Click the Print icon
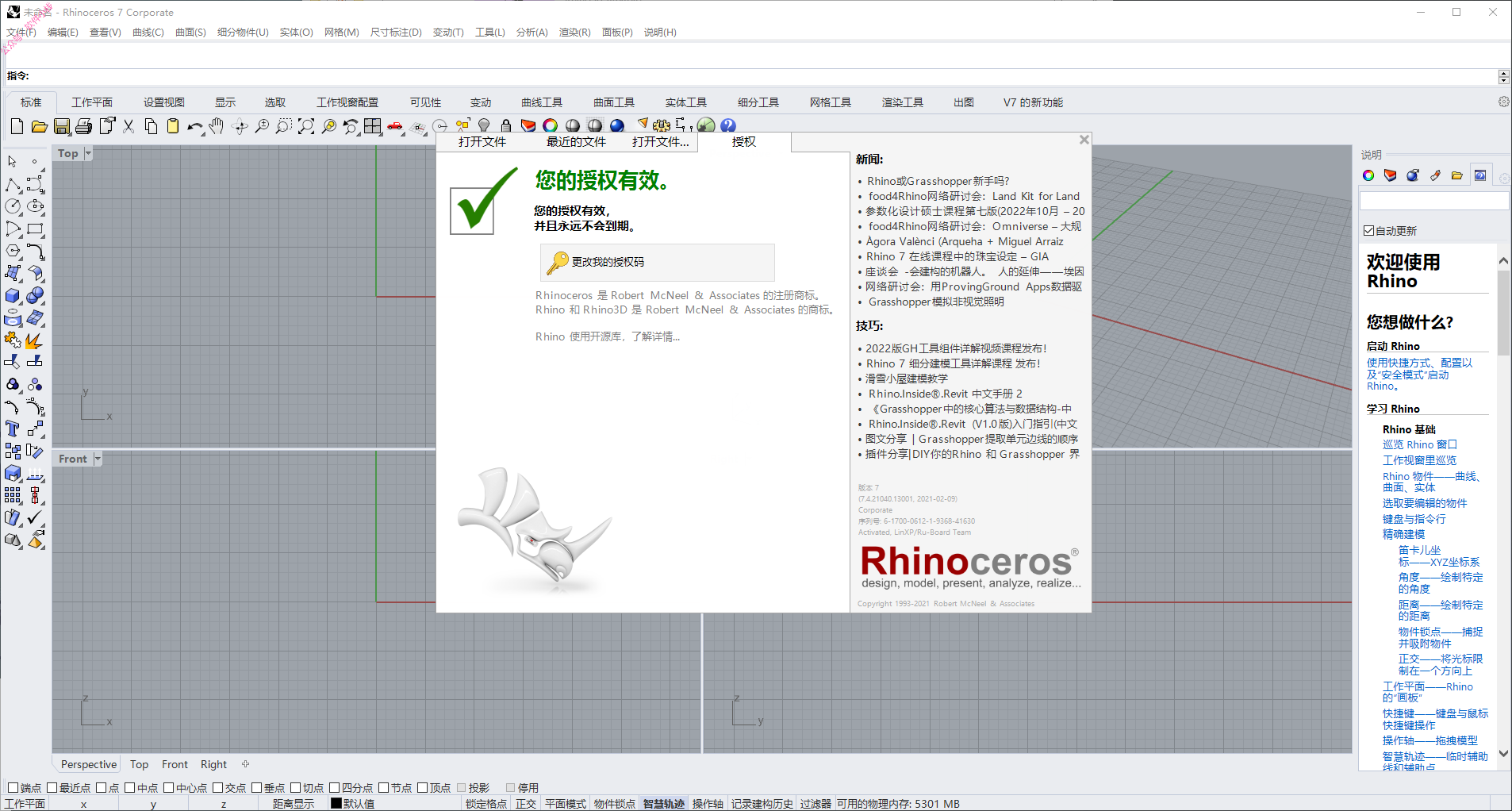The height and width of the screenshot is (811, 1512). tap(83, 126)
